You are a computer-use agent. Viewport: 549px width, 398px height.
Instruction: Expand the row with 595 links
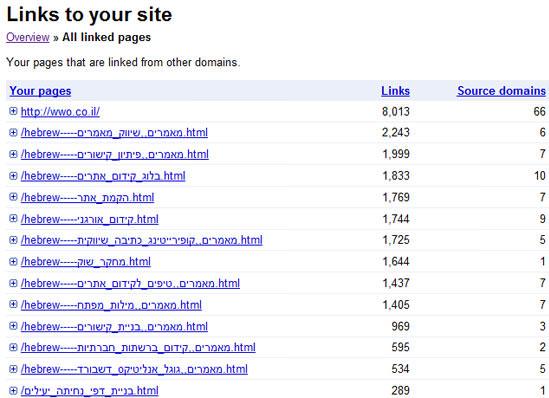[13, 347]
